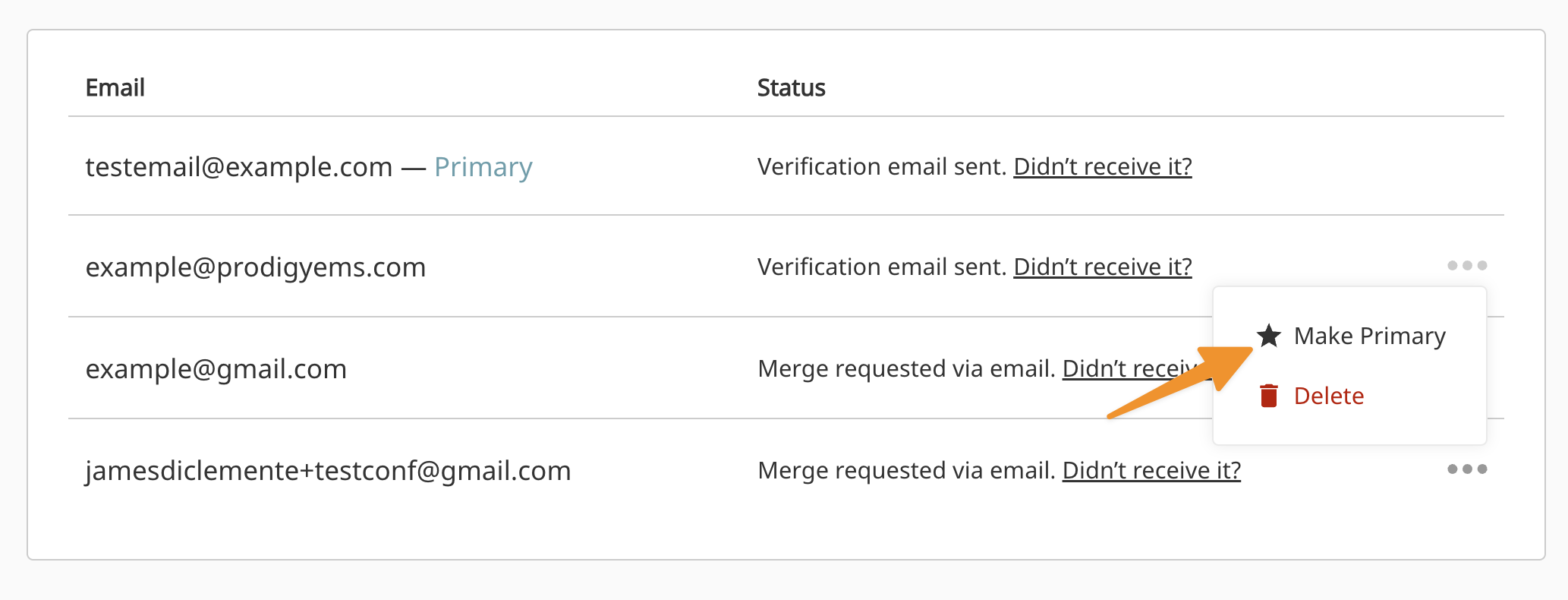The width and height of the screenshot is (1568, 600).
Task: Click the blue Primary label
Action: [483, 167]
